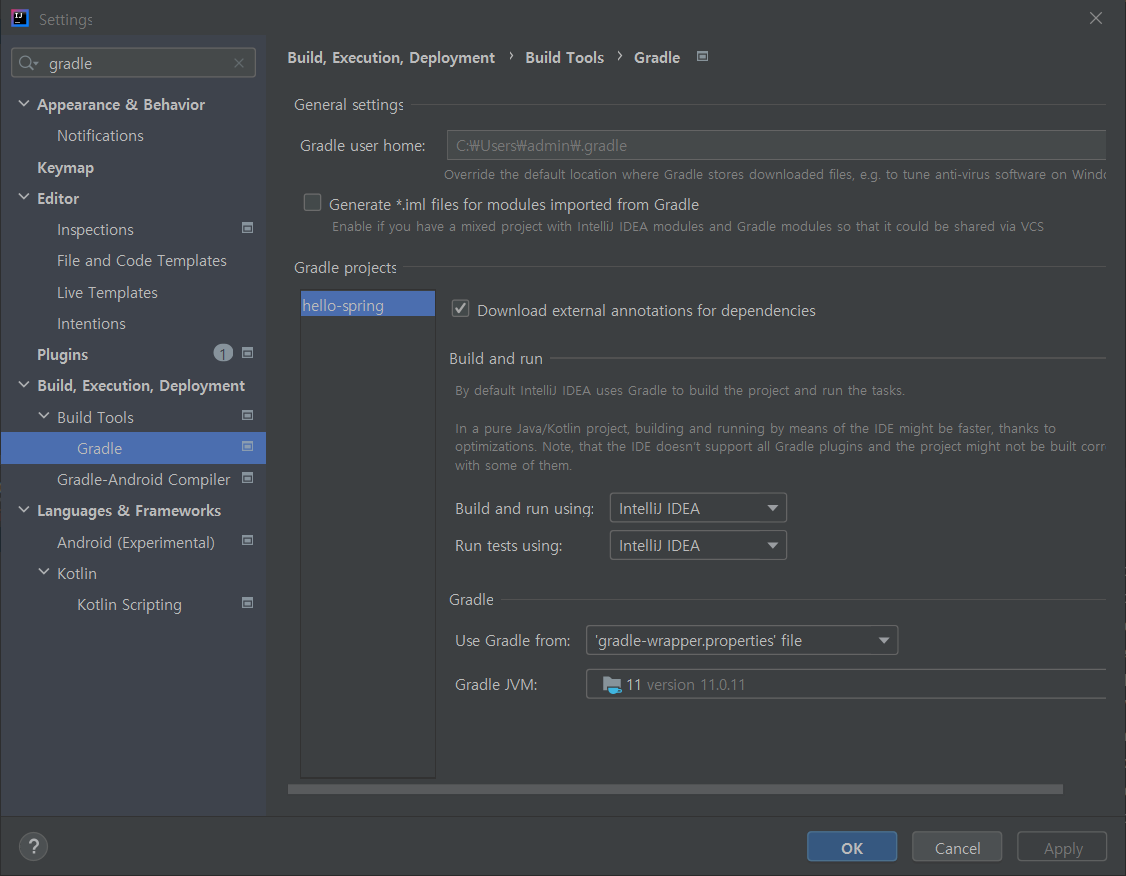Image resolution: width=1126 pixels, height=876 pixels.
Task: Open Intentions settings
Action: point(91,324)
